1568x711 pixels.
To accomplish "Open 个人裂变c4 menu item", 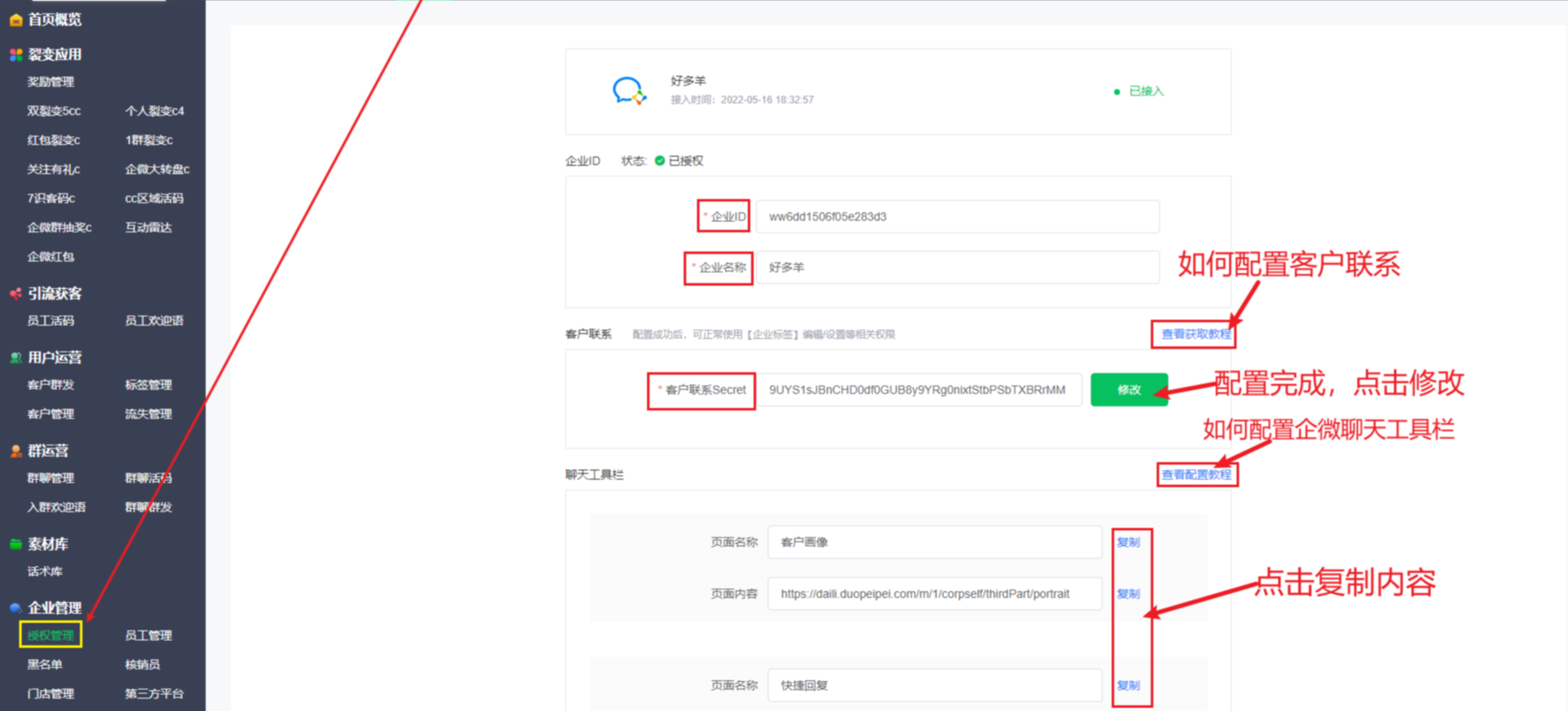I will click(155, 111).
